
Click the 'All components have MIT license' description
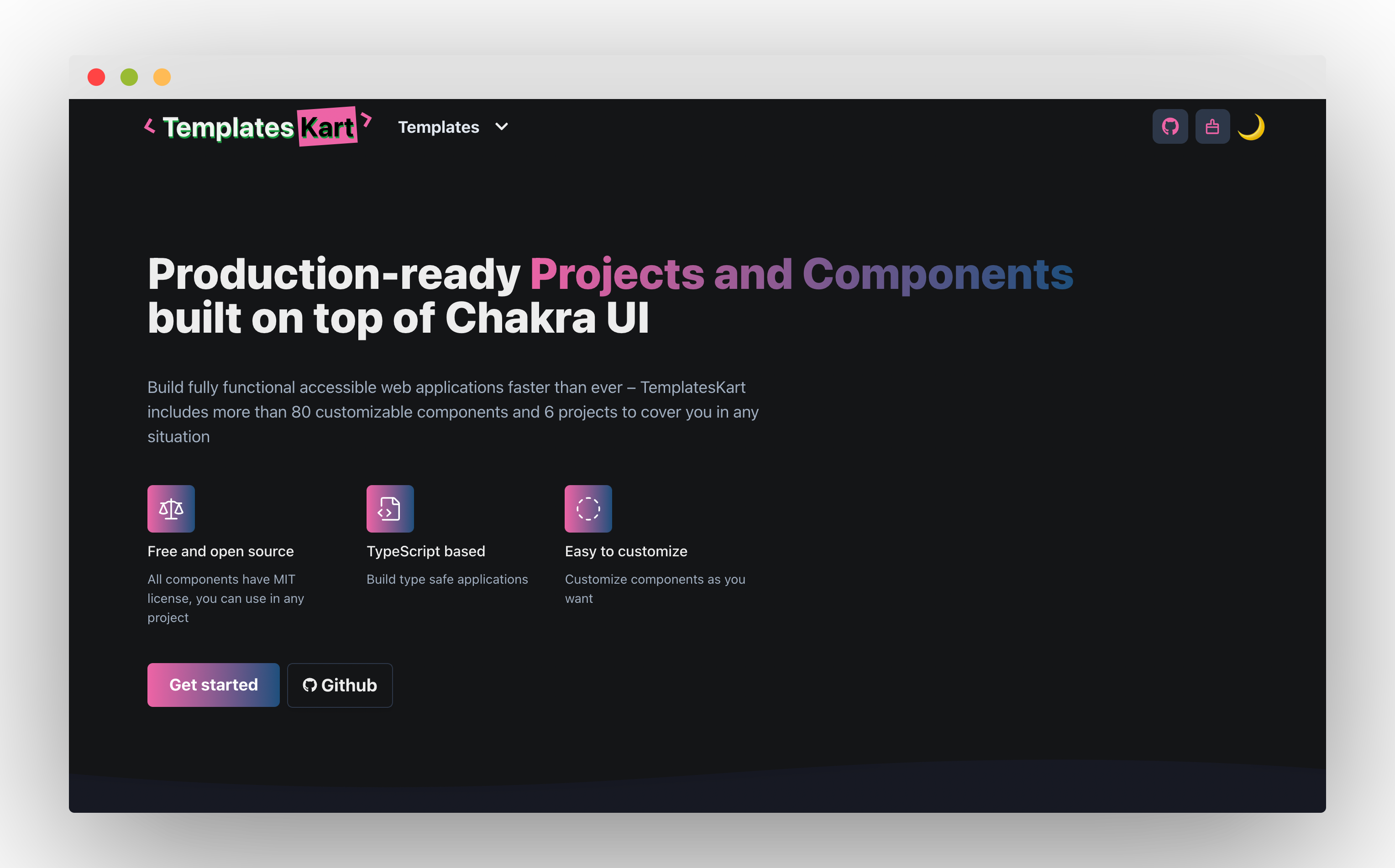coord(226,598)
